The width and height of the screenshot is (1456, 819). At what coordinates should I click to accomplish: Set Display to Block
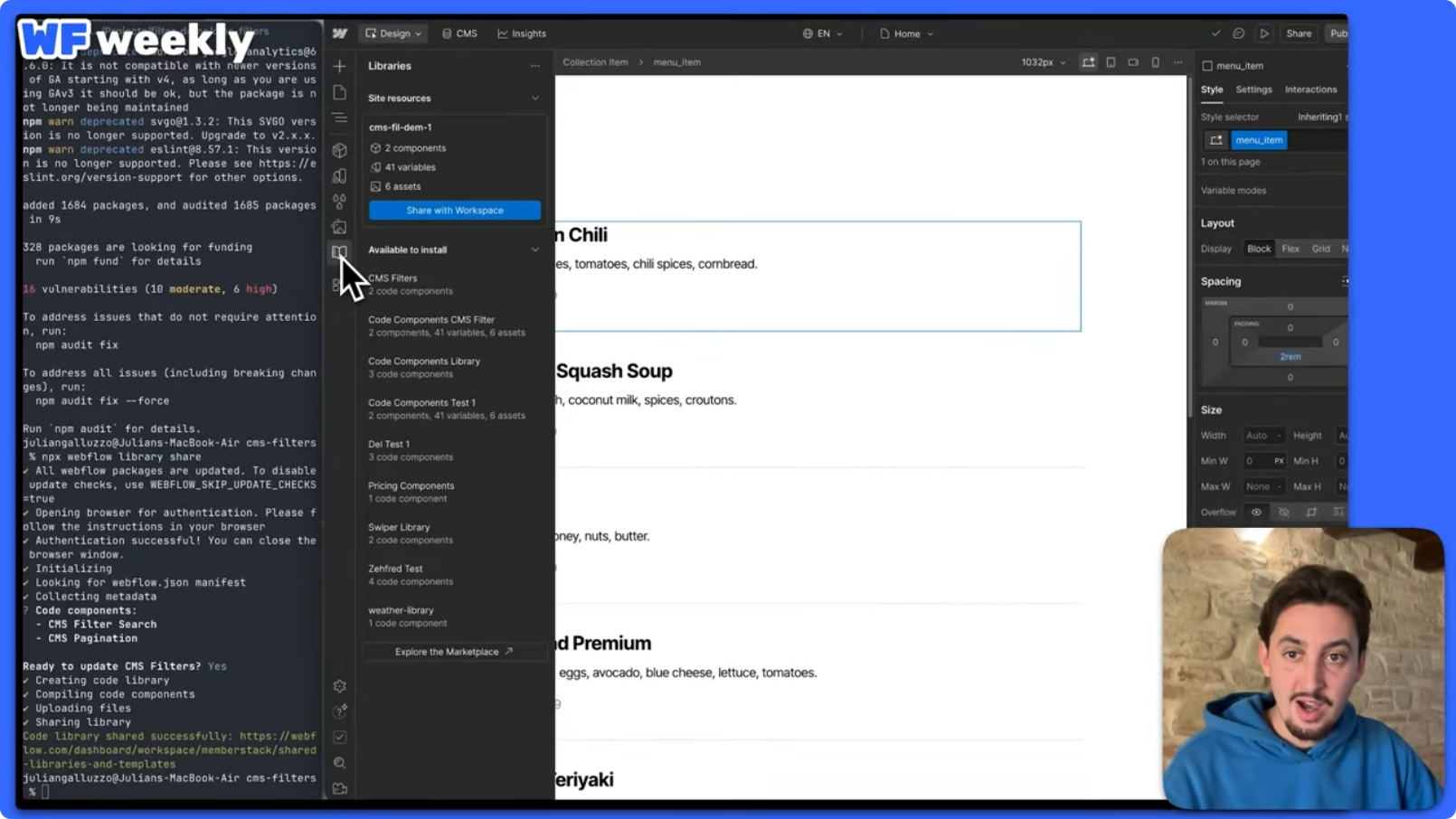(1259, 249)
